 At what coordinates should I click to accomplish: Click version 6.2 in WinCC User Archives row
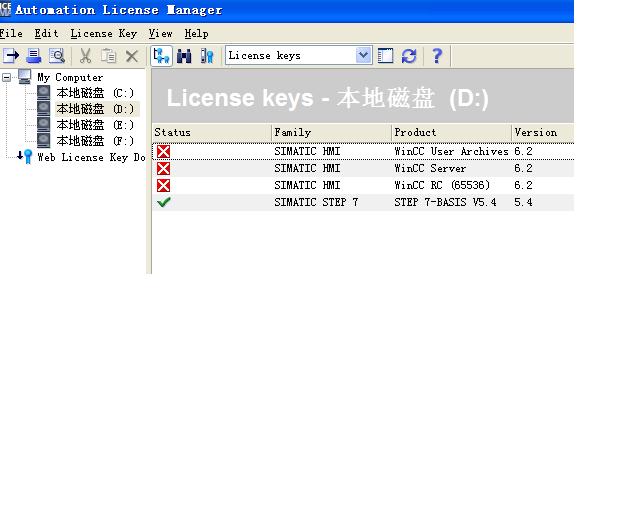pos(523,151)
